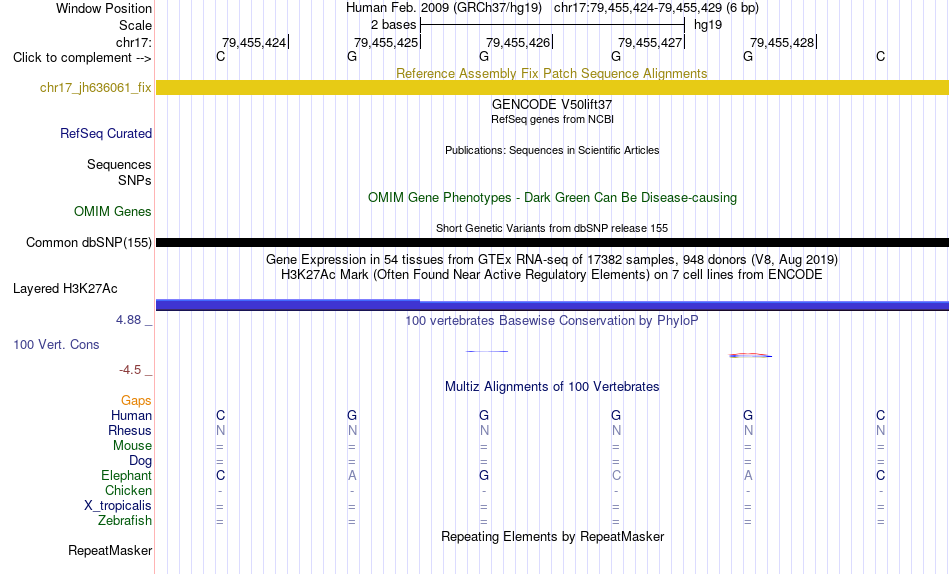Select the Zebrafish species row label

click(x=125, y=520)
